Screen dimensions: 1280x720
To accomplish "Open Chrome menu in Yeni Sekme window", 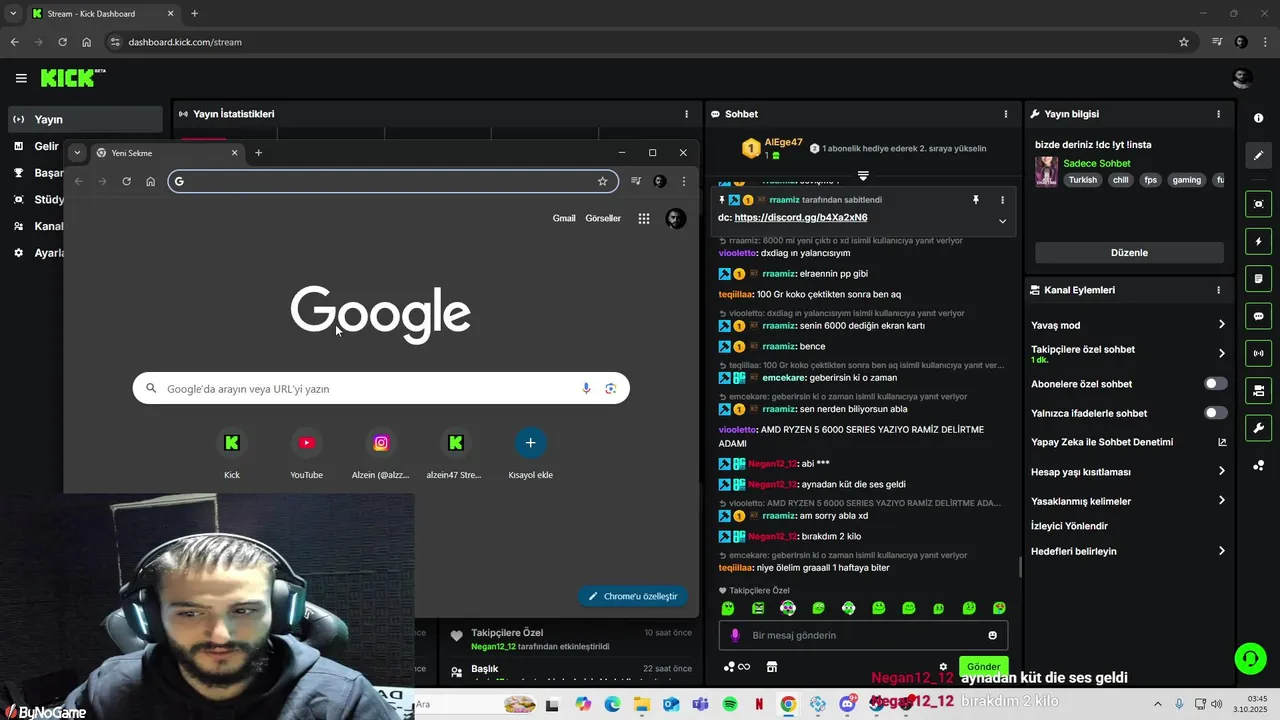I will point(684,181).
